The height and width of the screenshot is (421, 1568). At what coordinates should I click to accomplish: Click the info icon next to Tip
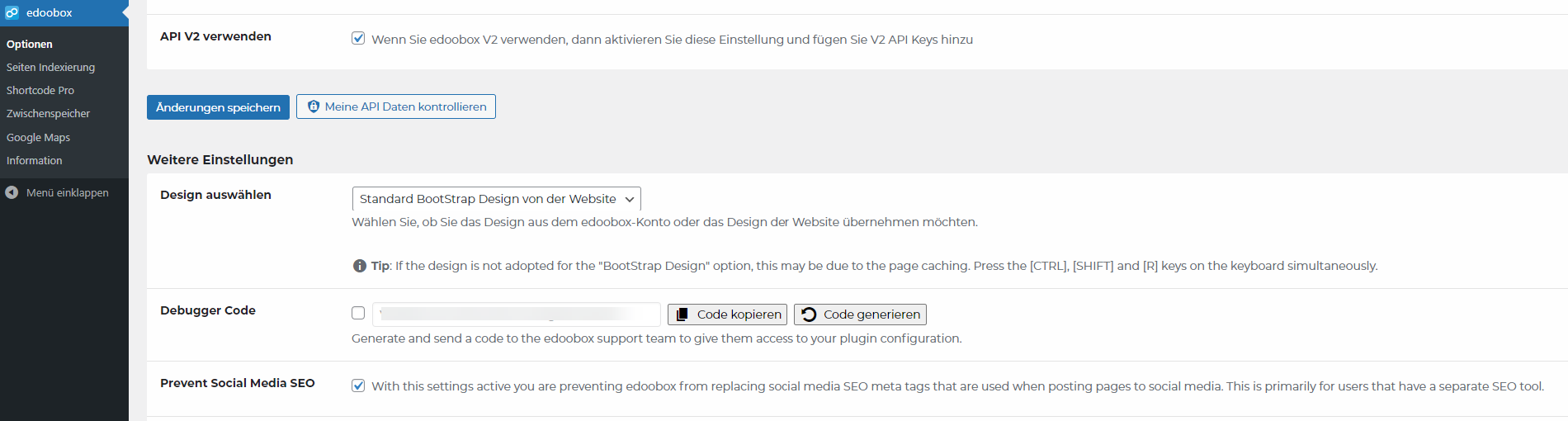pyautogui.click(x=360, y=266)
